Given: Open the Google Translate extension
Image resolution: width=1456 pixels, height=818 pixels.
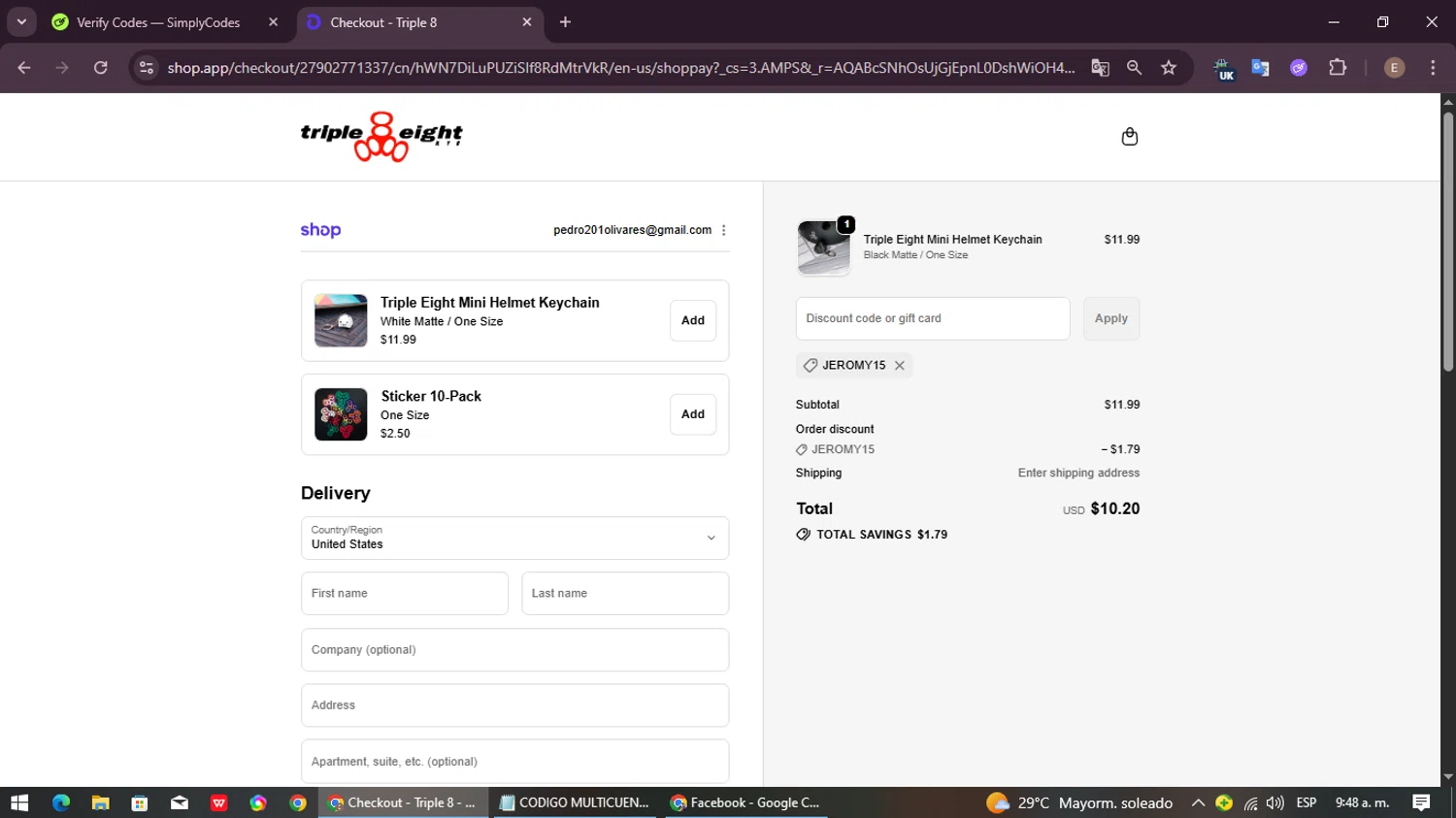Looking at the screenshot, I should 1260,68.
